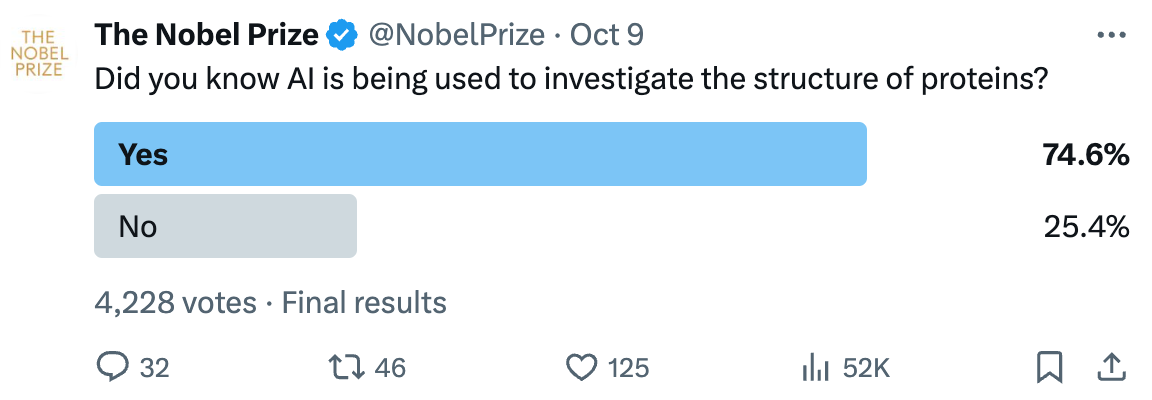Click the 52K views count
This screenshot has height=400, width=1152.
(x=866, y=368)
